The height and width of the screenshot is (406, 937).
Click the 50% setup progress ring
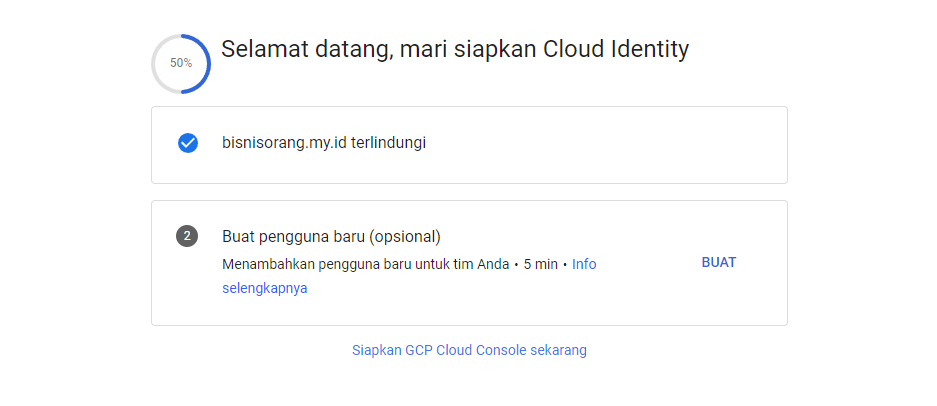point(181,63)
